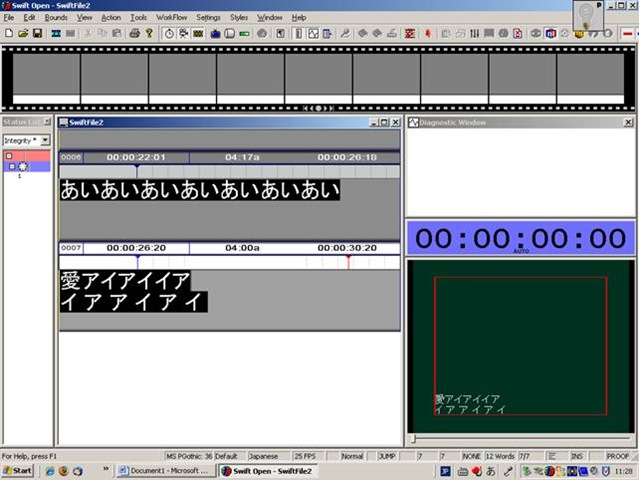Toggle the clock timecode icon in the toolbar
This screenshot has height=480, width=639.
point(169,33)
